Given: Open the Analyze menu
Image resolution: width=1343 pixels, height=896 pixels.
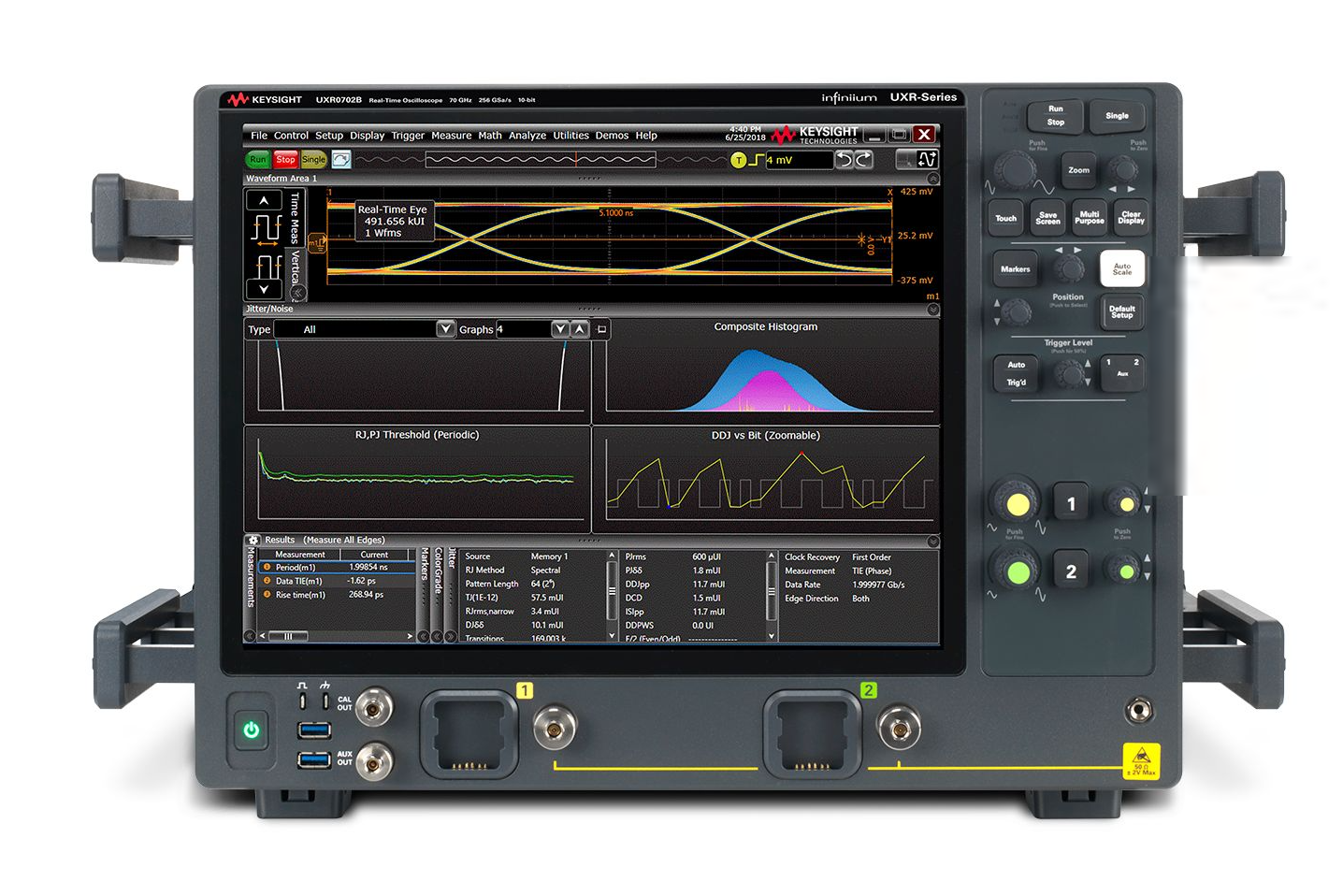Looking at the screenshot, I should [527, 136].
